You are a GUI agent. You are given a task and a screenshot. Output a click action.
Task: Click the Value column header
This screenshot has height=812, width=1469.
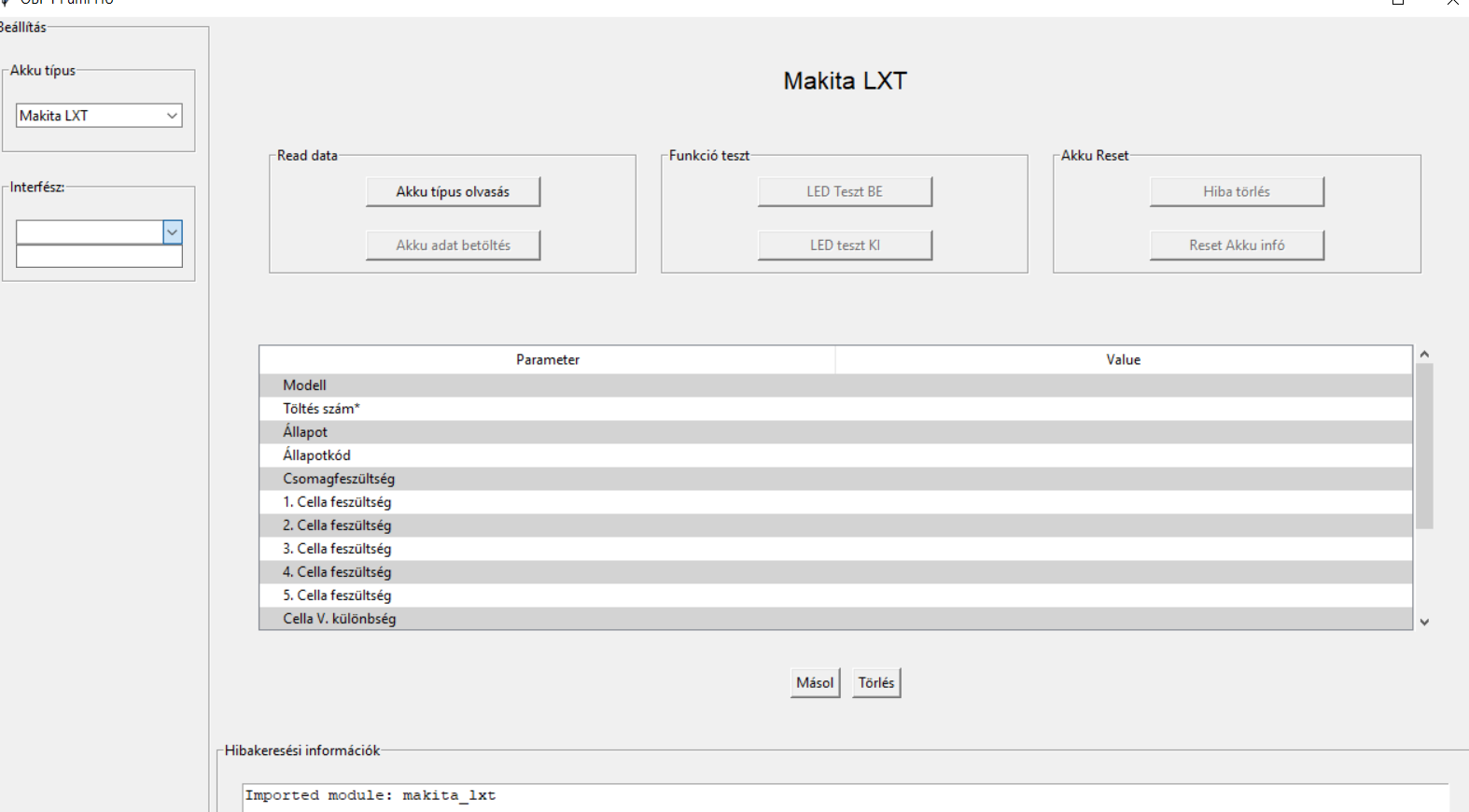pyautogui.click(x=1123, y=359)
